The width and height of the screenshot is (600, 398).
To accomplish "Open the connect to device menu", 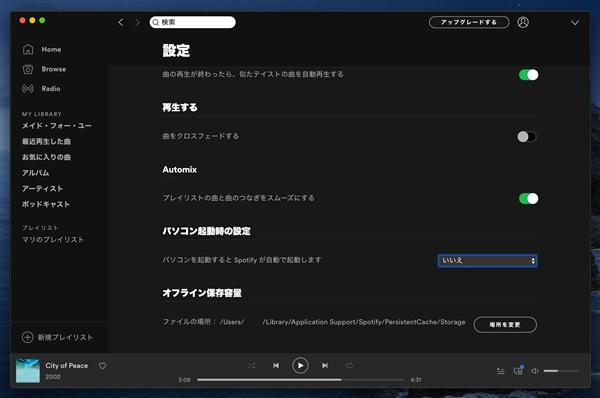I will [518, 370].
